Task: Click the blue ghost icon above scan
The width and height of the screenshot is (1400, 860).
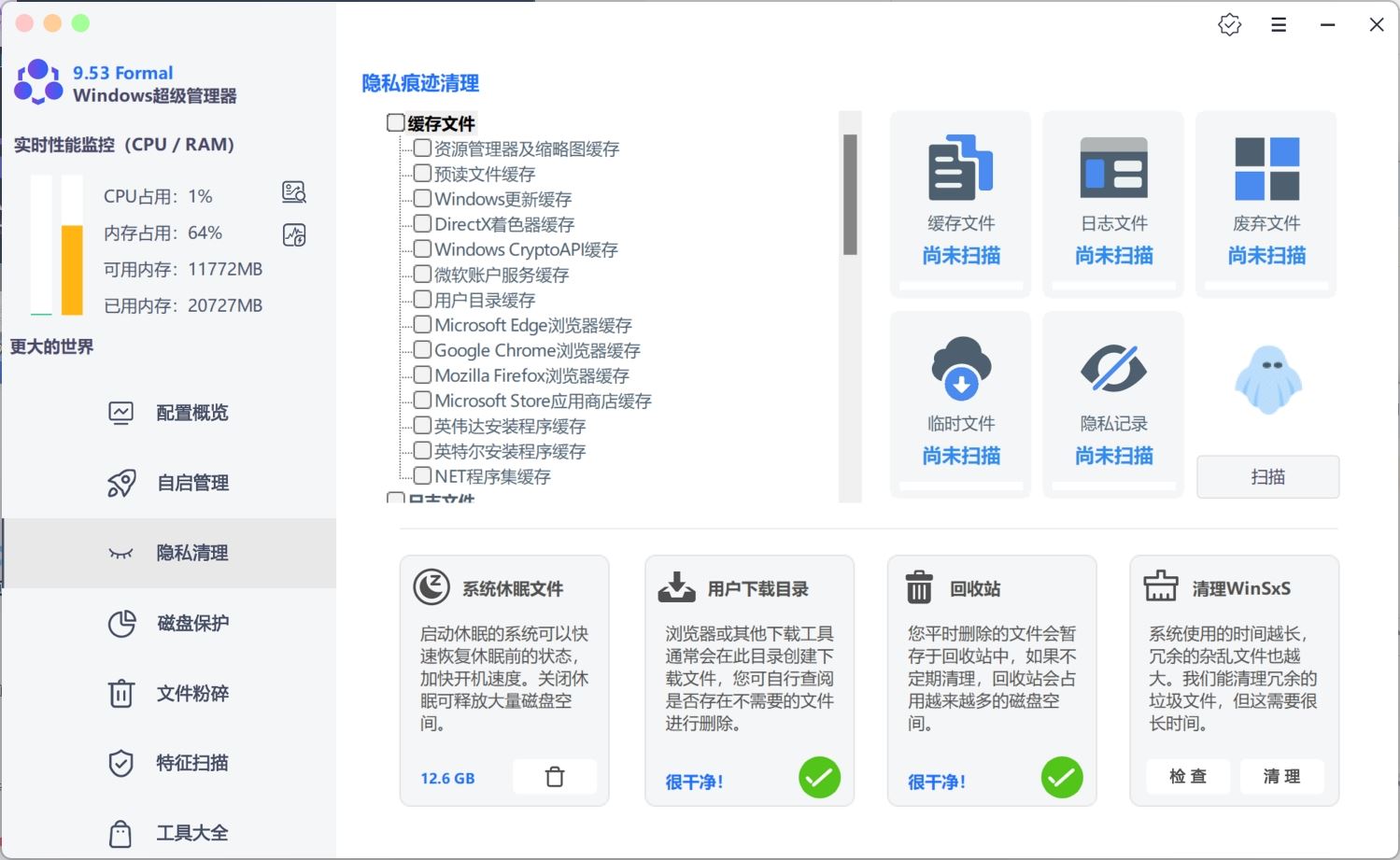Action: coord(1267,380)
